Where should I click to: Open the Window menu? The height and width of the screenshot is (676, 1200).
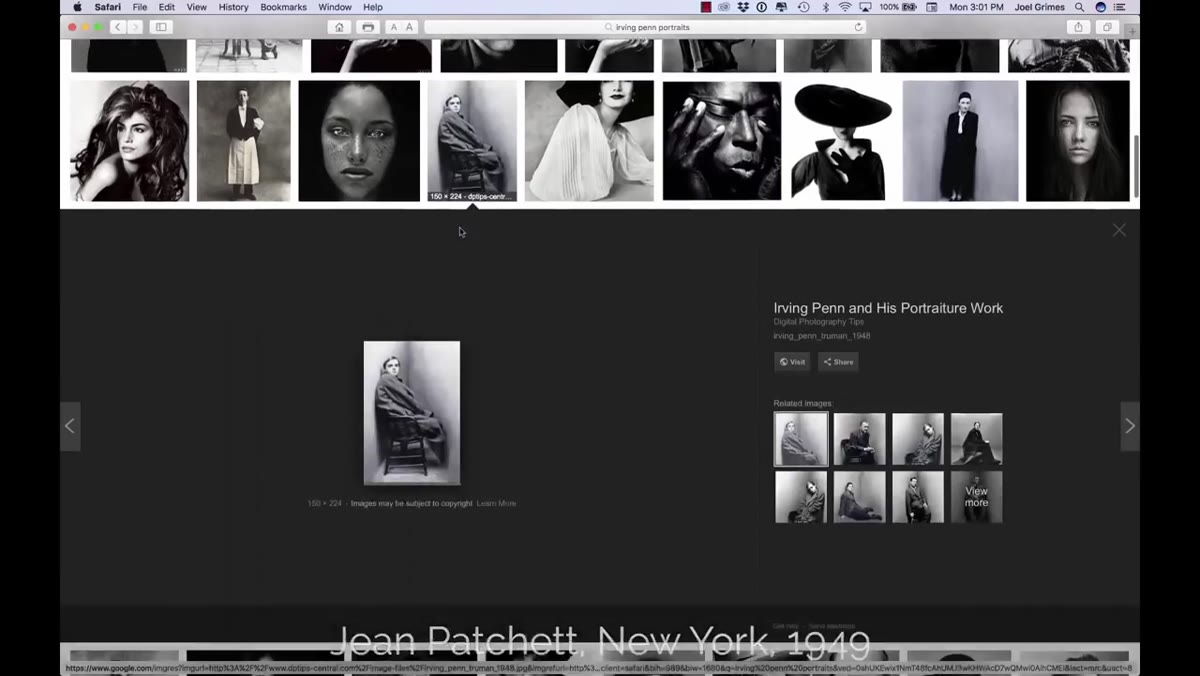335,7
